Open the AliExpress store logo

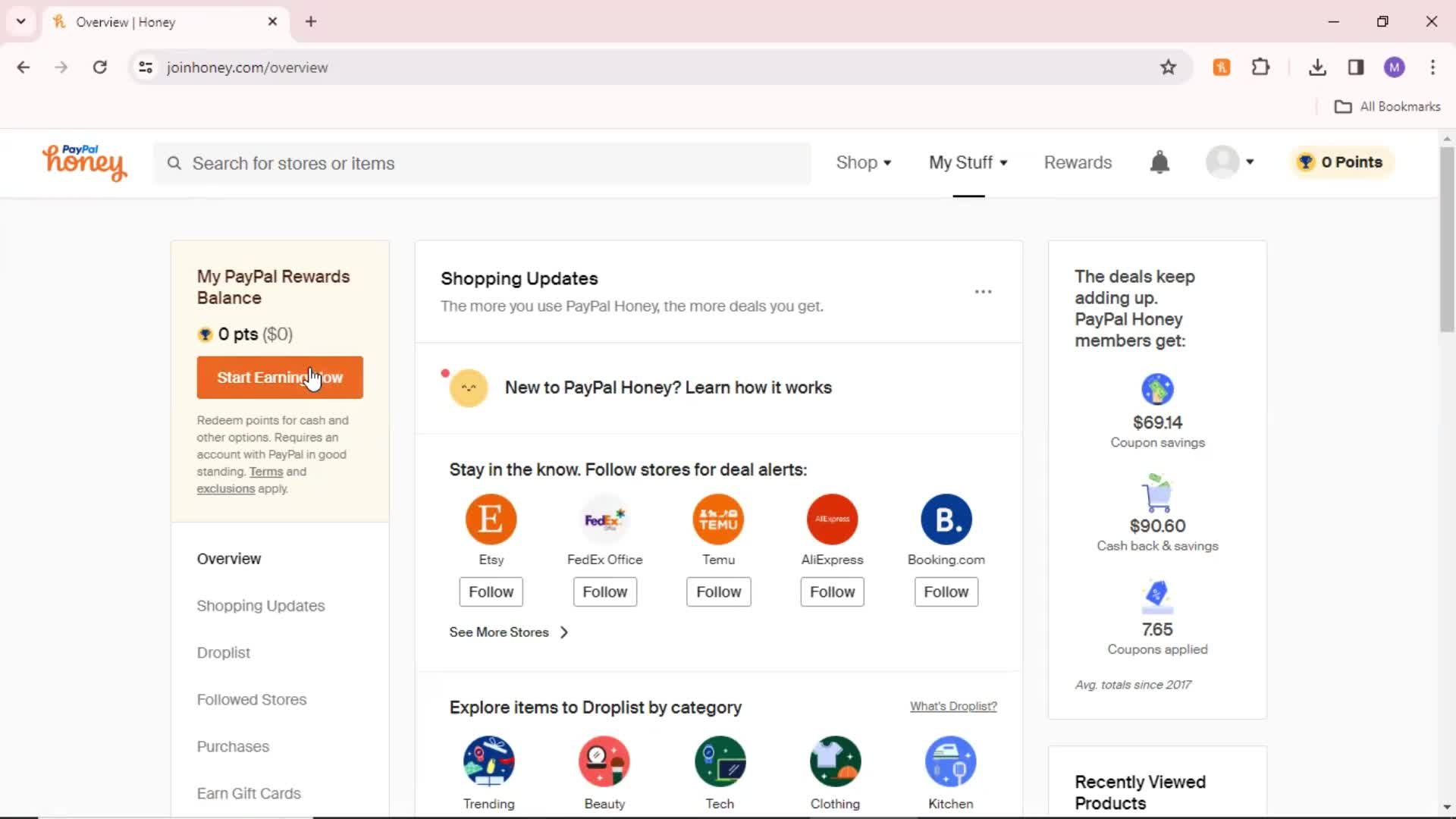coord(832,519)
